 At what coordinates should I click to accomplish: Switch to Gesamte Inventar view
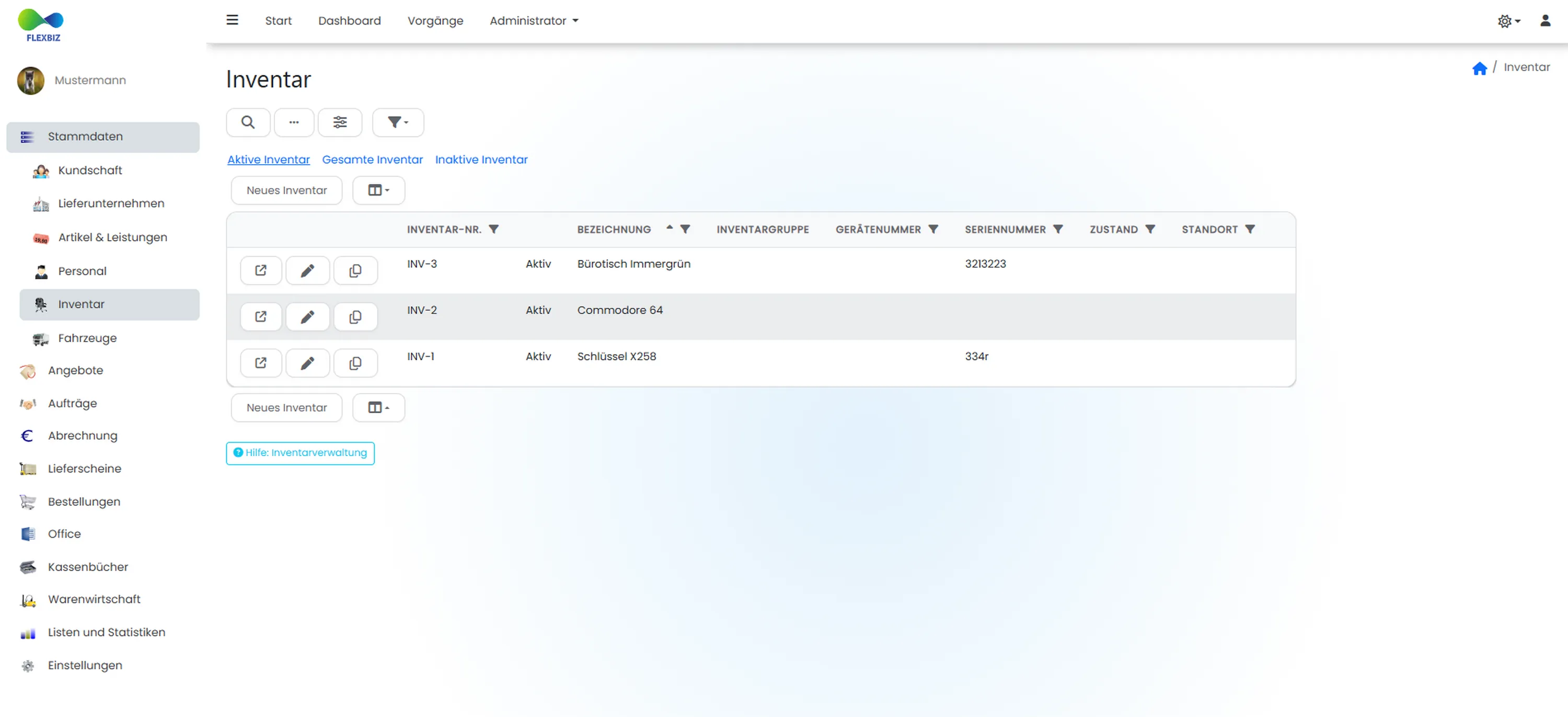click(372, 160)
